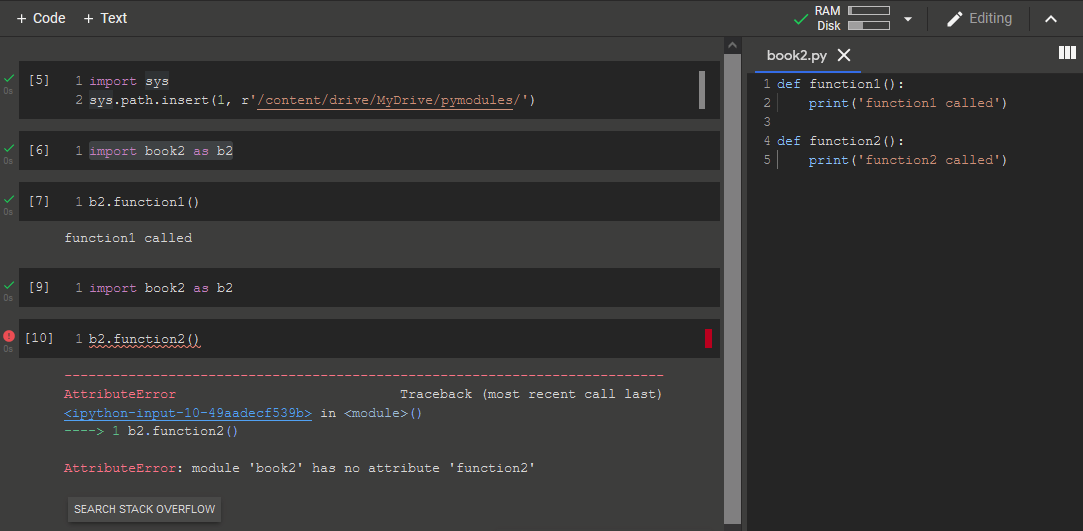This screenshot has width=1083, height=531.
Task: Click the Editing mode pencil button
Action: coord(979,19)
